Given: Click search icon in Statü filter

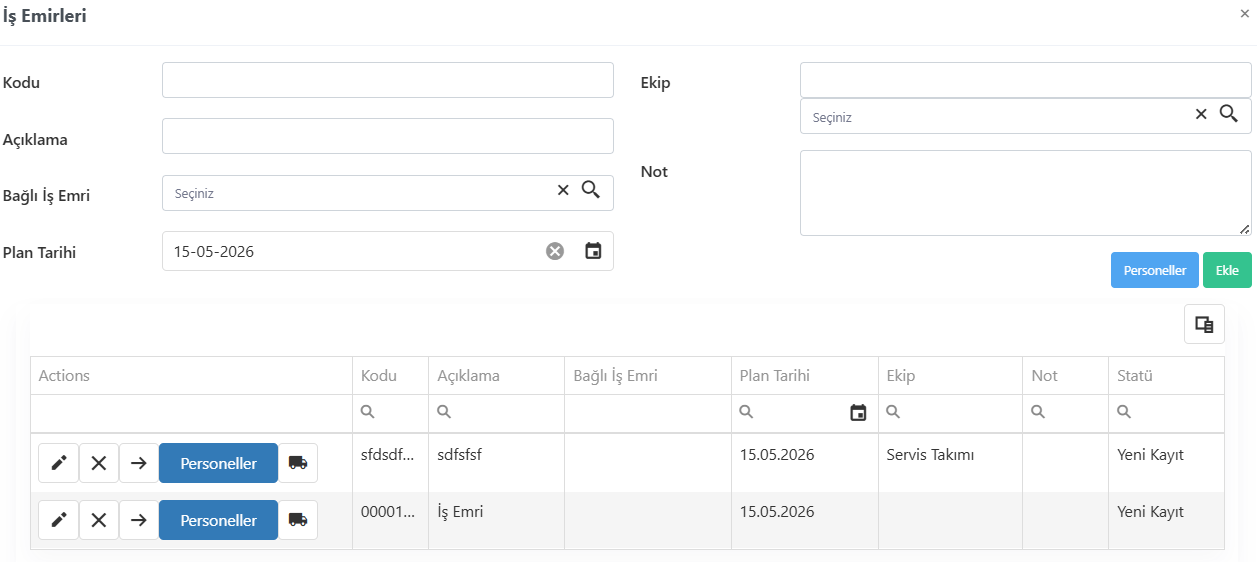Looking at the screenshot, I should click(1124, 412).
